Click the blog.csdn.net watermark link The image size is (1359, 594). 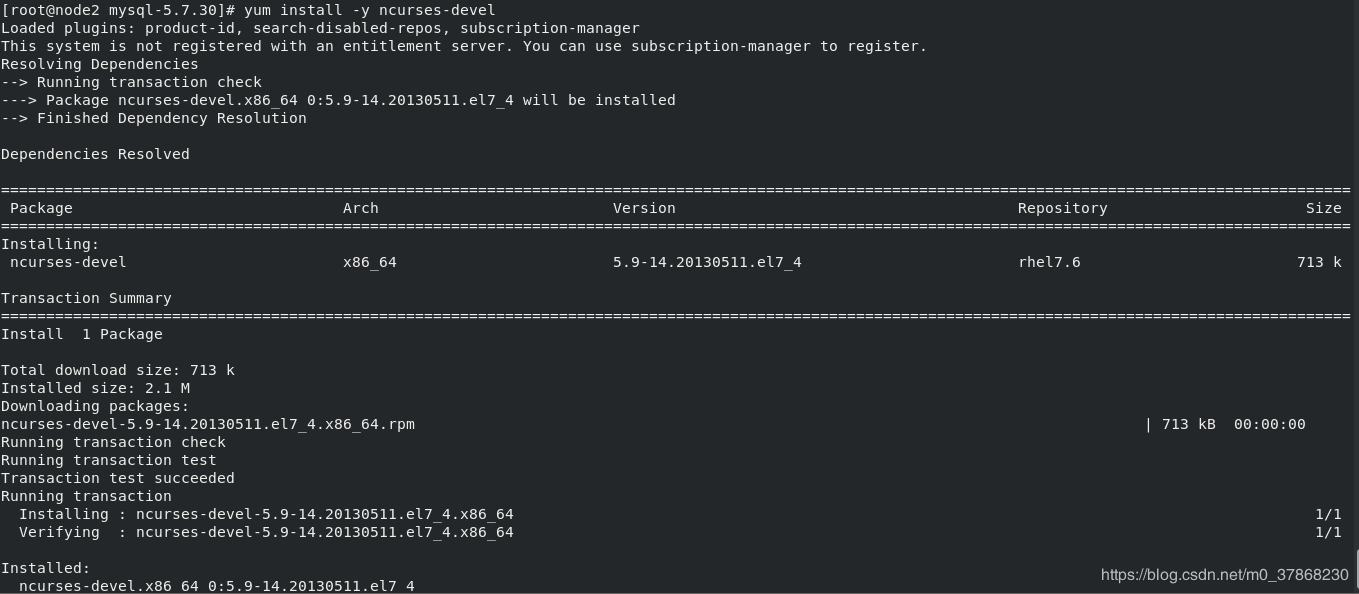(1224, 575)
